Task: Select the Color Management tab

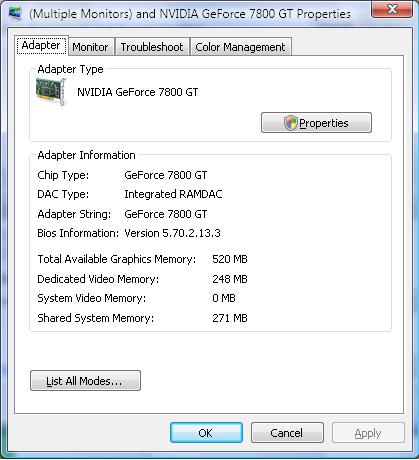Action: click(240, 47)
